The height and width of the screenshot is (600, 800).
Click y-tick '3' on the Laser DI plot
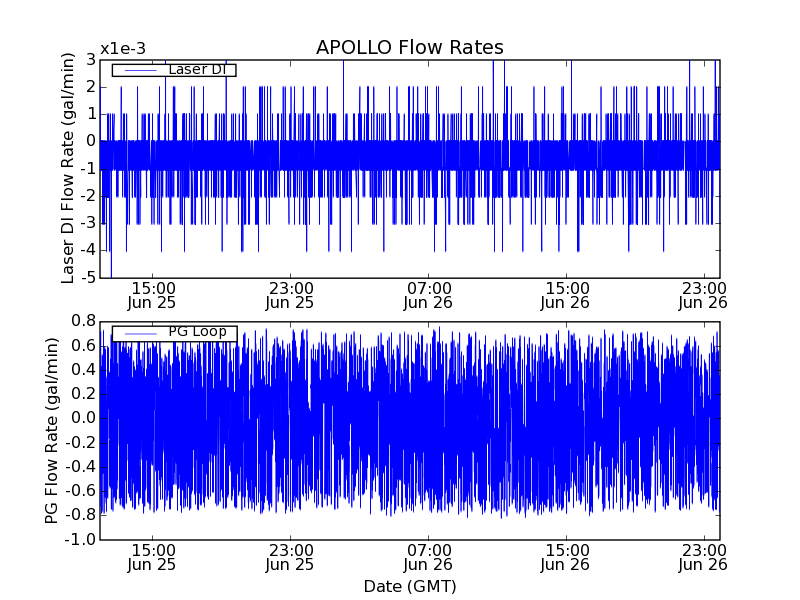point(91,60)
